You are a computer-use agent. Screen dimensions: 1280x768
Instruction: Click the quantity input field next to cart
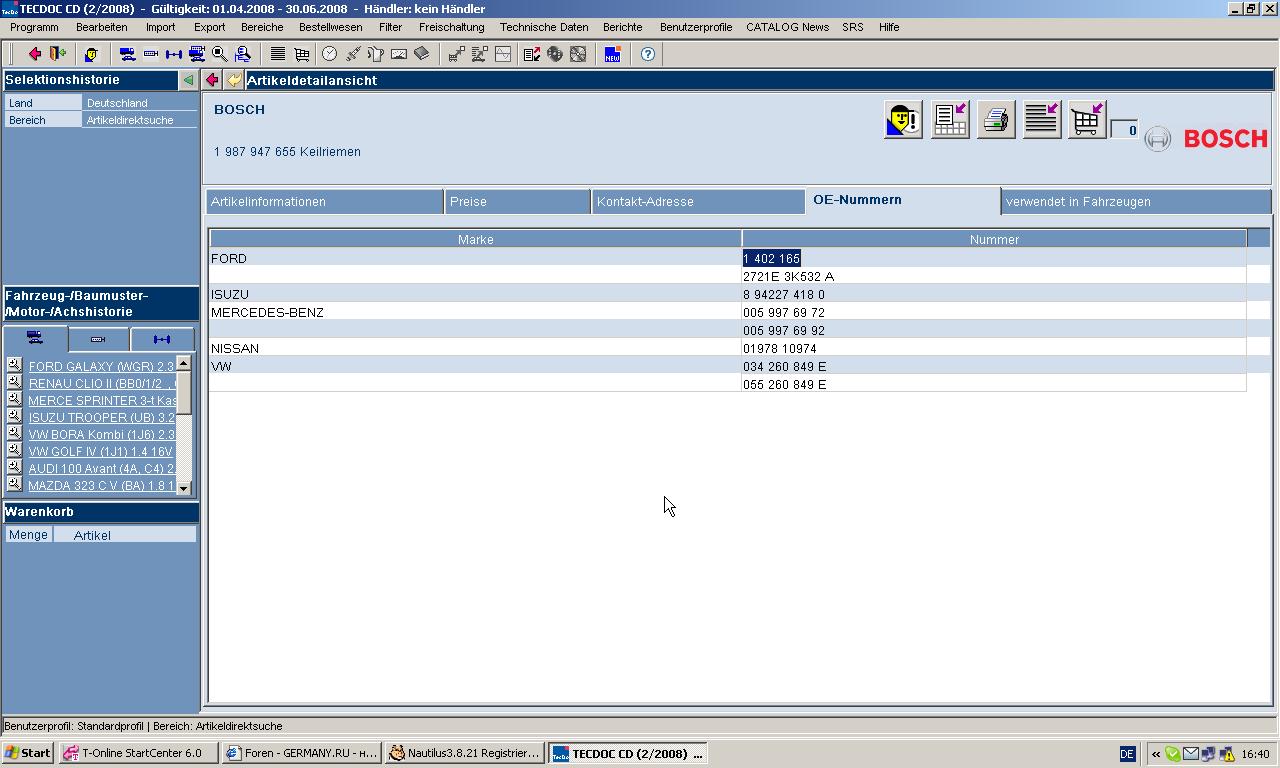click(x=1125, y=130)
